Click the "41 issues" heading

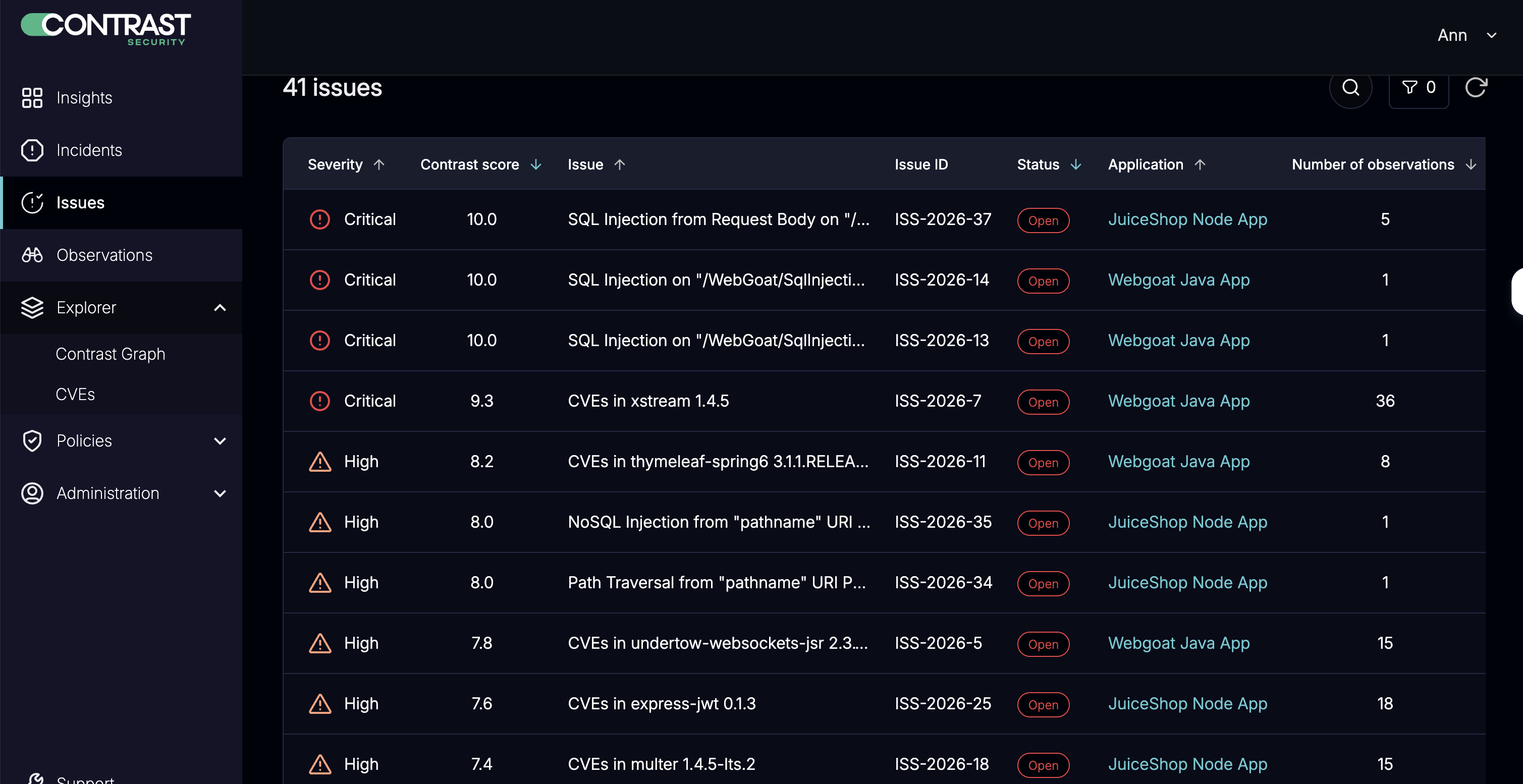tap(332, 87)
